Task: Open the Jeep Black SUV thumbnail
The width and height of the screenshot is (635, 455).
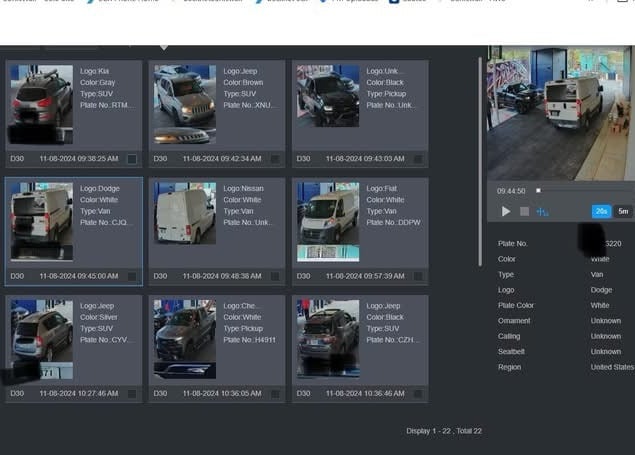Action: click(328, 339)
